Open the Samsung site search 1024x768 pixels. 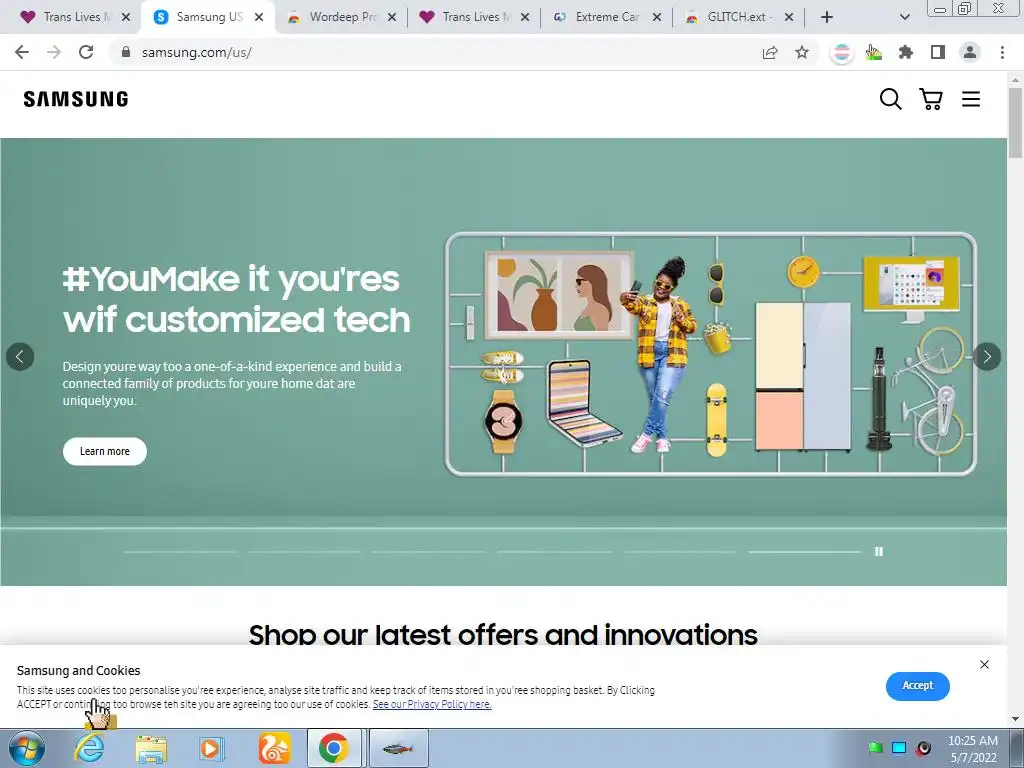pyautogui.click(x=890, y=99)
